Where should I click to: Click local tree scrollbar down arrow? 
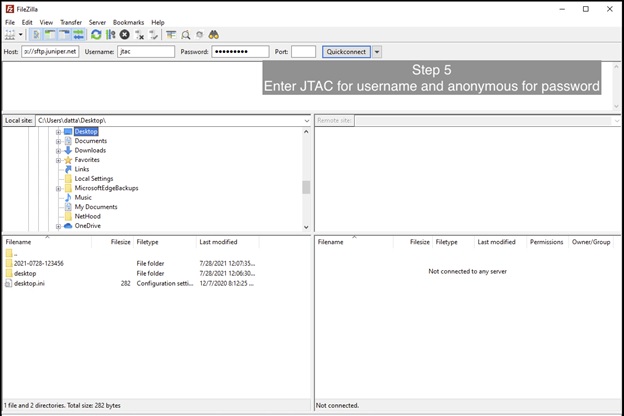[x=306, y=227]
